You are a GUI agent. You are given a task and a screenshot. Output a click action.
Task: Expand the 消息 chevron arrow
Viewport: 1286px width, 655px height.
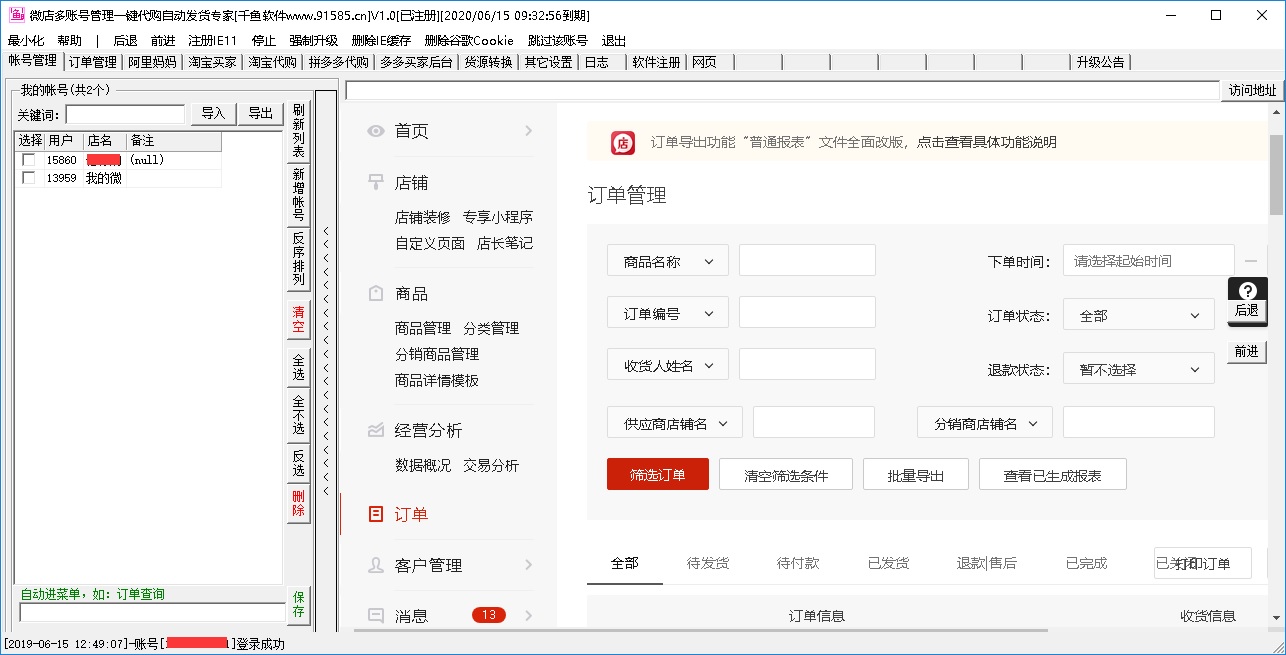coord(528,616)
